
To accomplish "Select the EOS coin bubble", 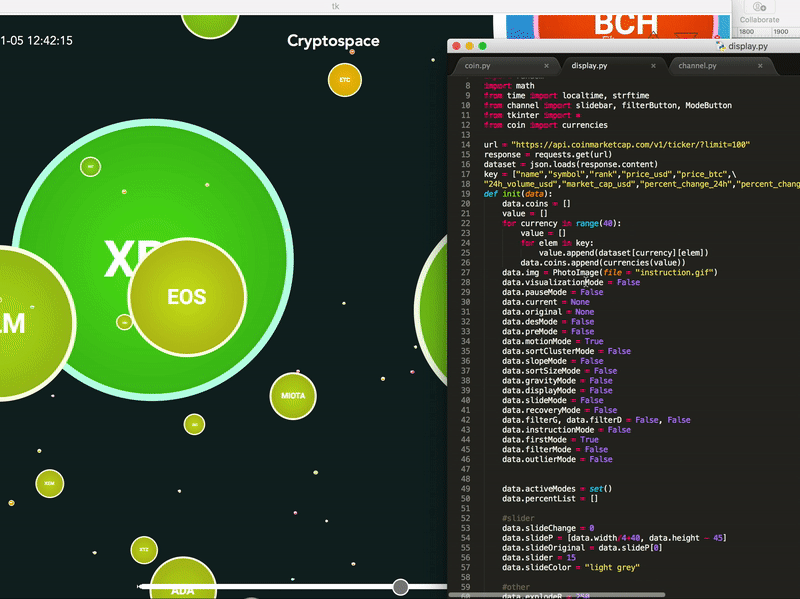I will [x=187, y=296].
